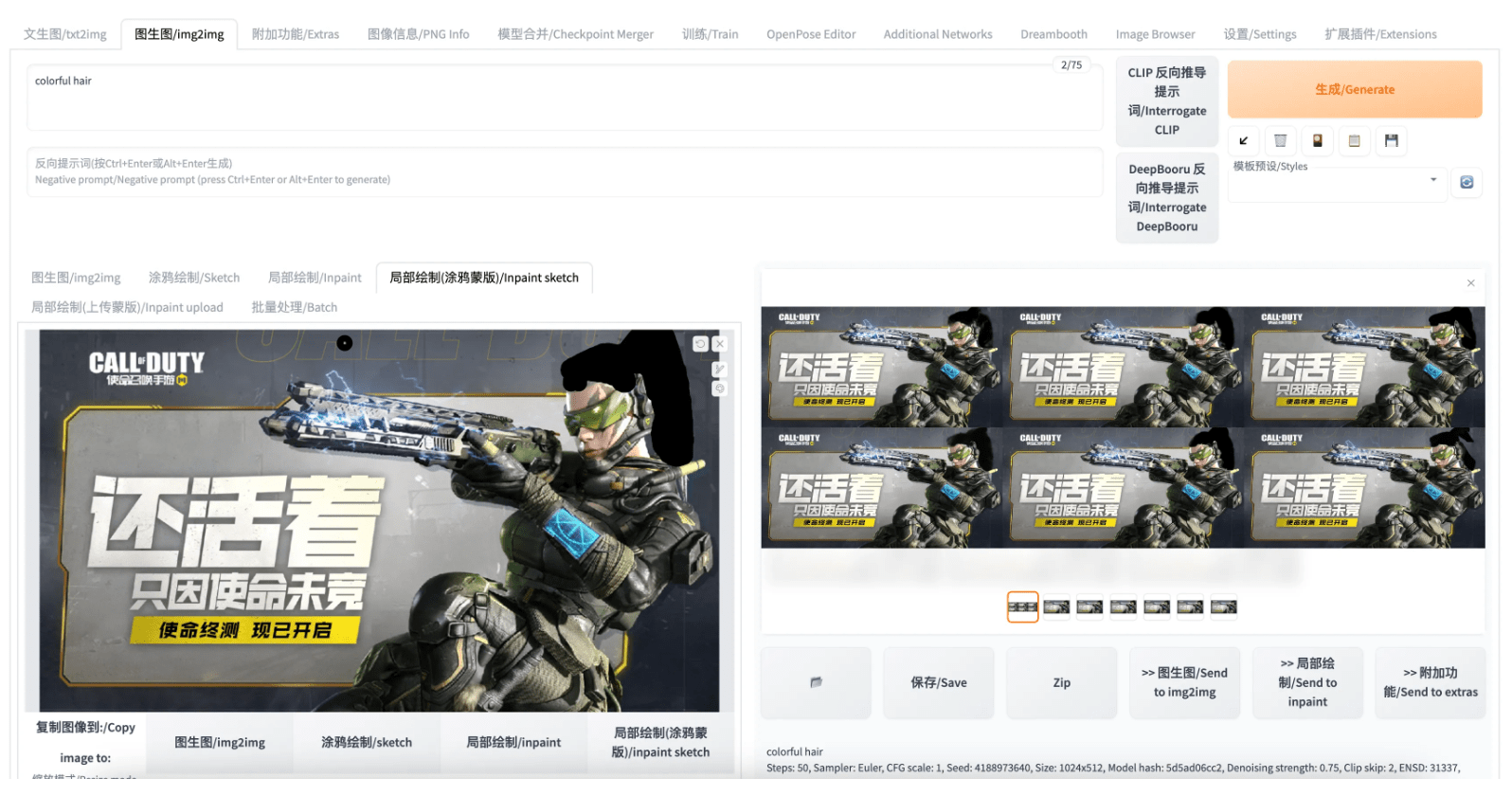Close the output gallery preview
1512x796 pixels.
pos(1470,283)
